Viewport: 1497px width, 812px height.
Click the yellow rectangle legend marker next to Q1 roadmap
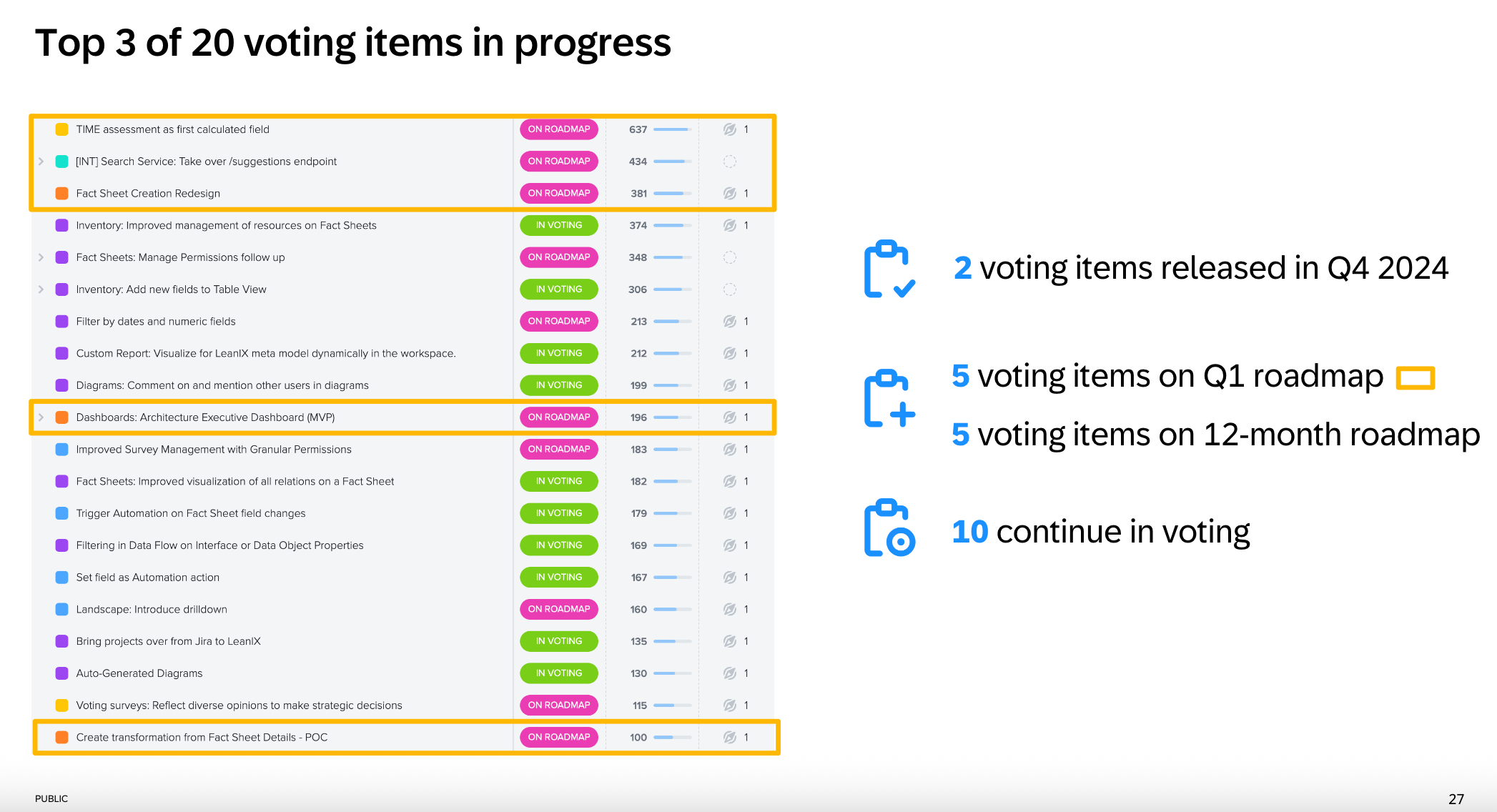[x=1416, y=377]
